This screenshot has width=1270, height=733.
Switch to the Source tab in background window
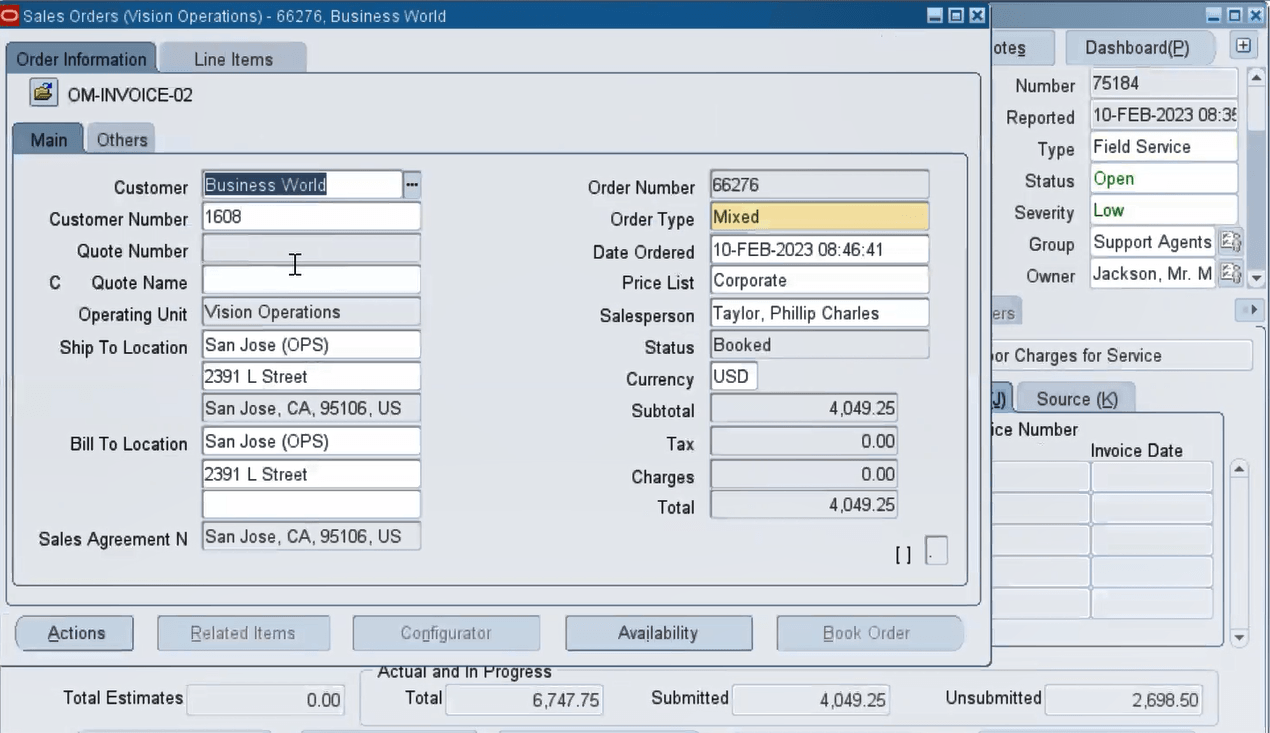point(1077,399)
